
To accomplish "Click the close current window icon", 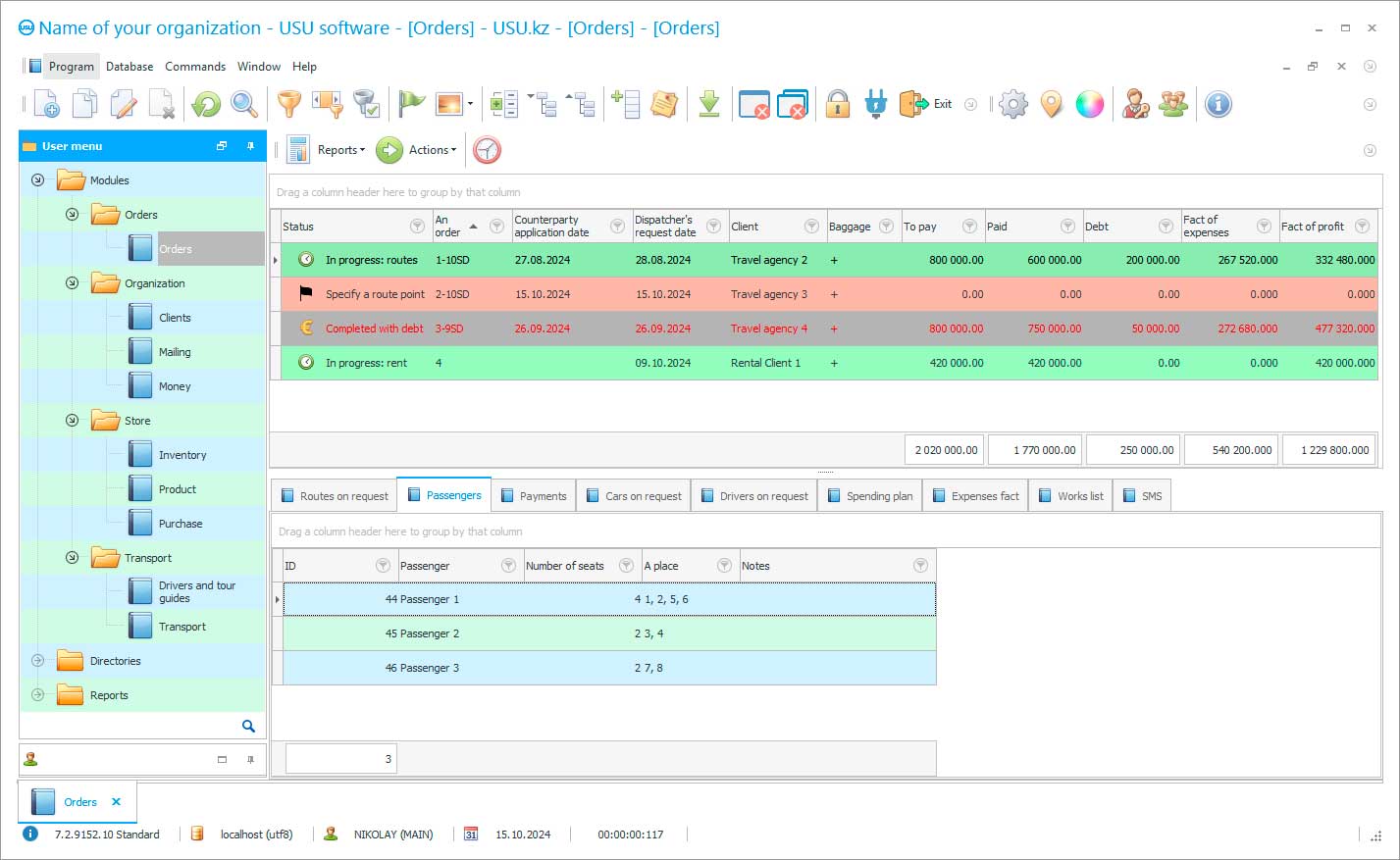I will click(753, 104).
